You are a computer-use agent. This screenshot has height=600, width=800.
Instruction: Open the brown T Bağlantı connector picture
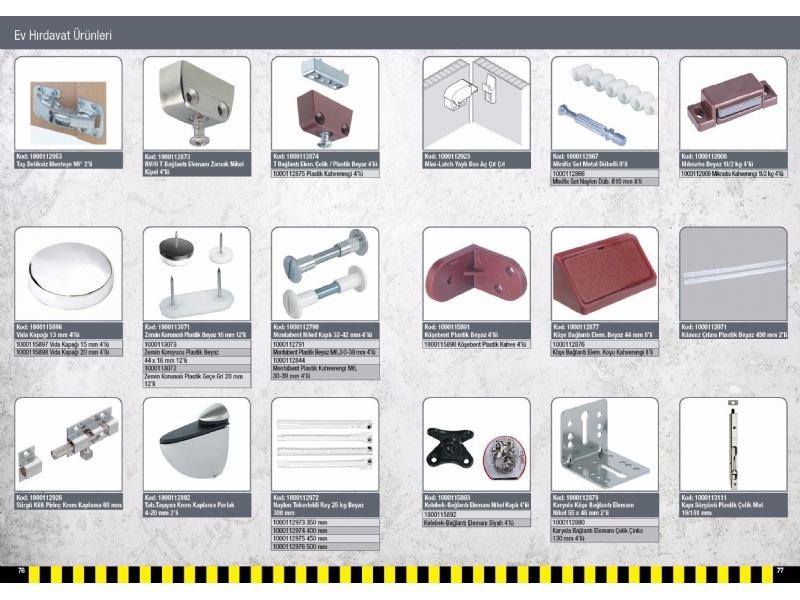coord(325,104)
